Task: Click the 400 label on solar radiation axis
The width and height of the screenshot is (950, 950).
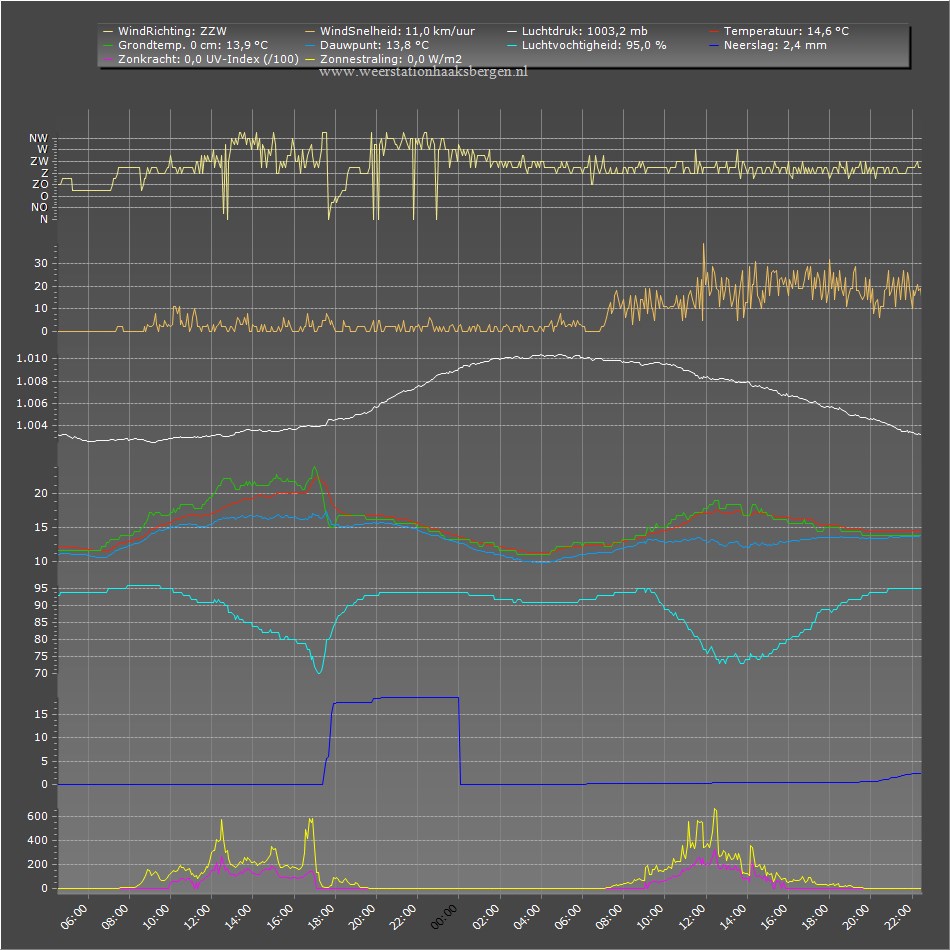Action: (37, 840)
